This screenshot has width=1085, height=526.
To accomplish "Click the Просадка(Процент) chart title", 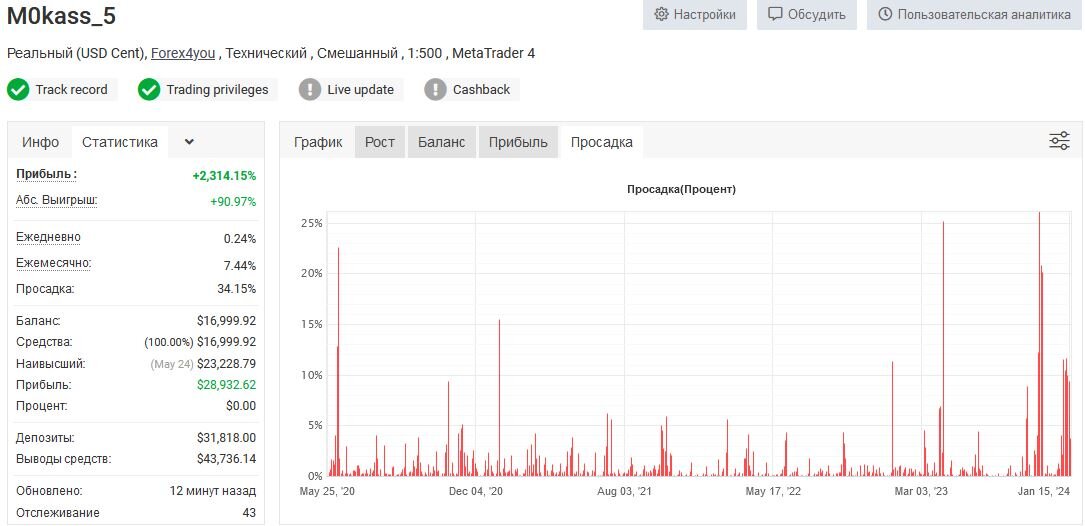I will tap(681, 189).
